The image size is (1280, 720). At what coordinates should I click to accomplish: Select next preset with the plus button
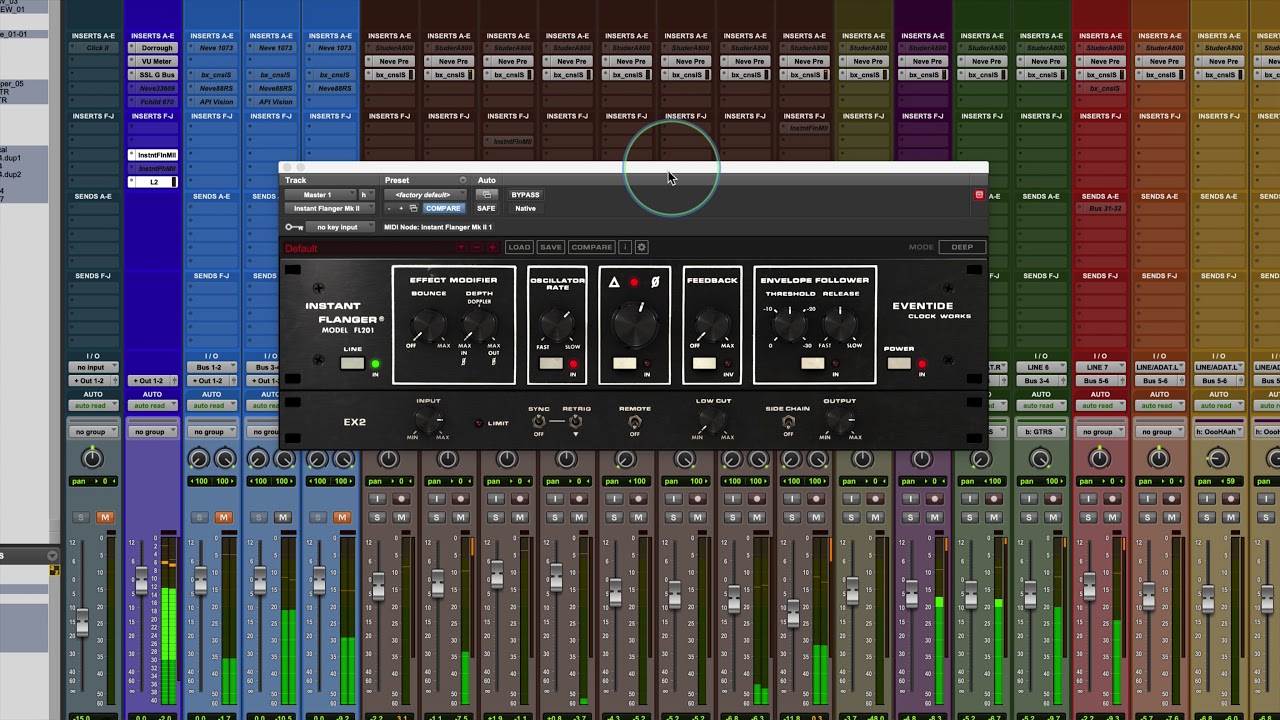pos(401,208)
